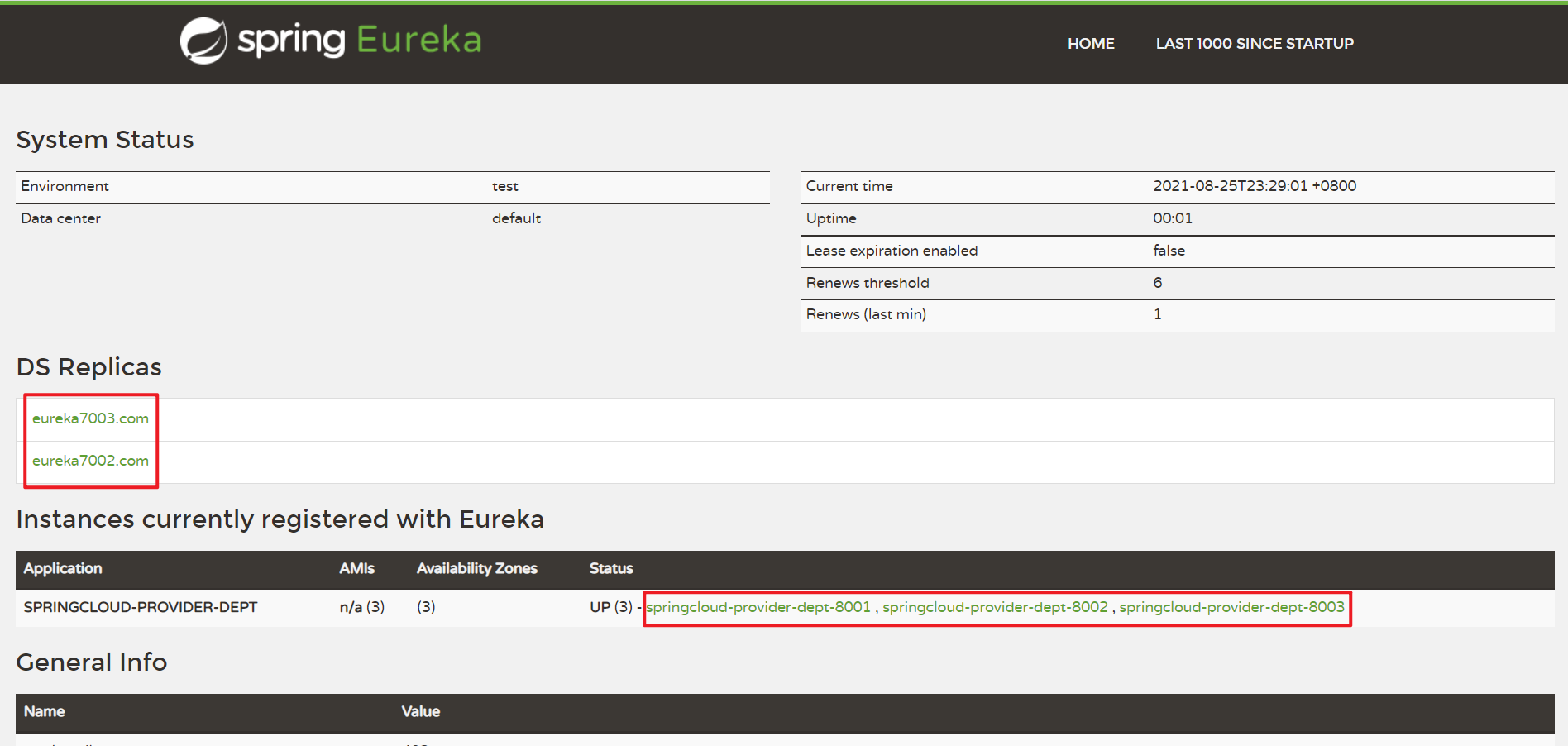Click the Spring leaf logo icon

[x=203, y=41]
